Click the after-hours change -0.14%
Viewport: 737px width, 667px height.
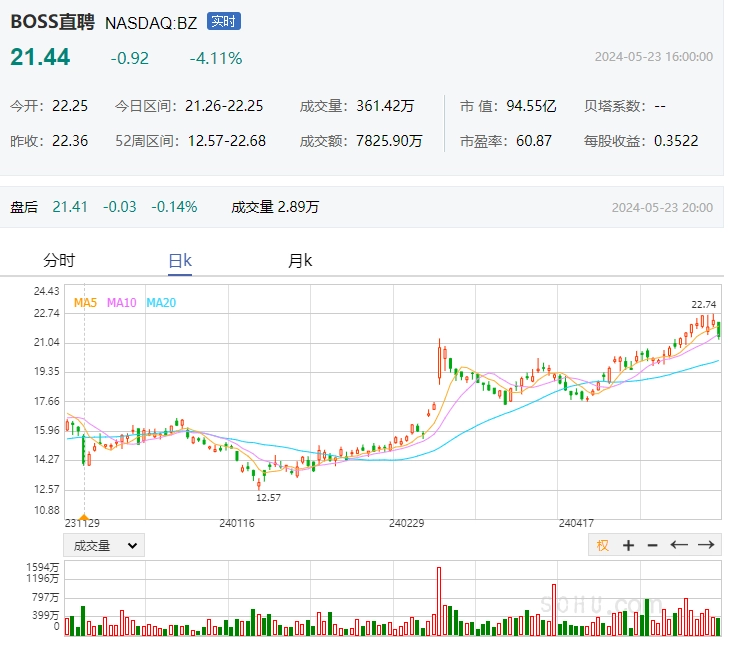174,207
